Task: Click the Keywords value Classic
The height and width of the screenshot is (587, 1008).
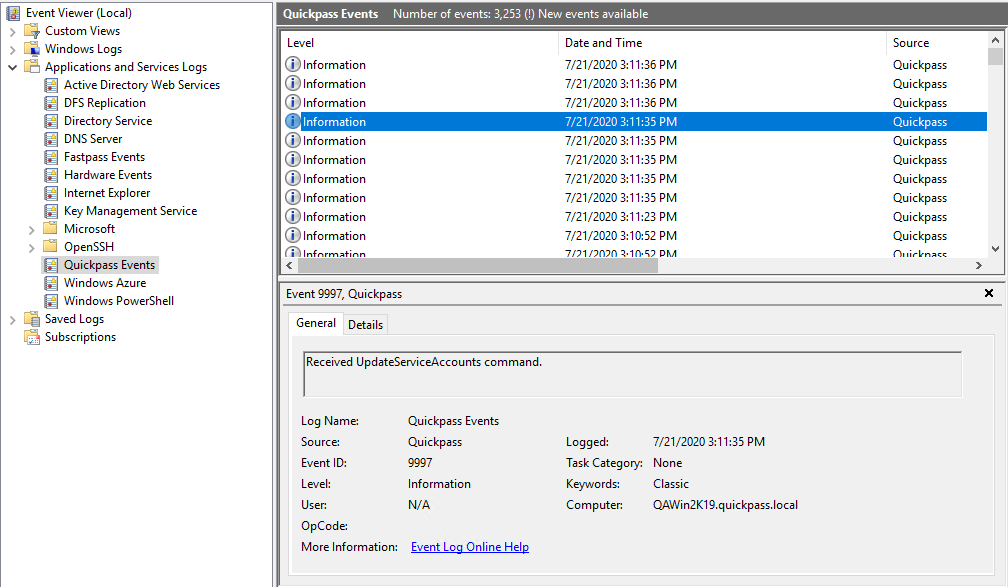Action: pyautogui.click(x=670, y=483)
